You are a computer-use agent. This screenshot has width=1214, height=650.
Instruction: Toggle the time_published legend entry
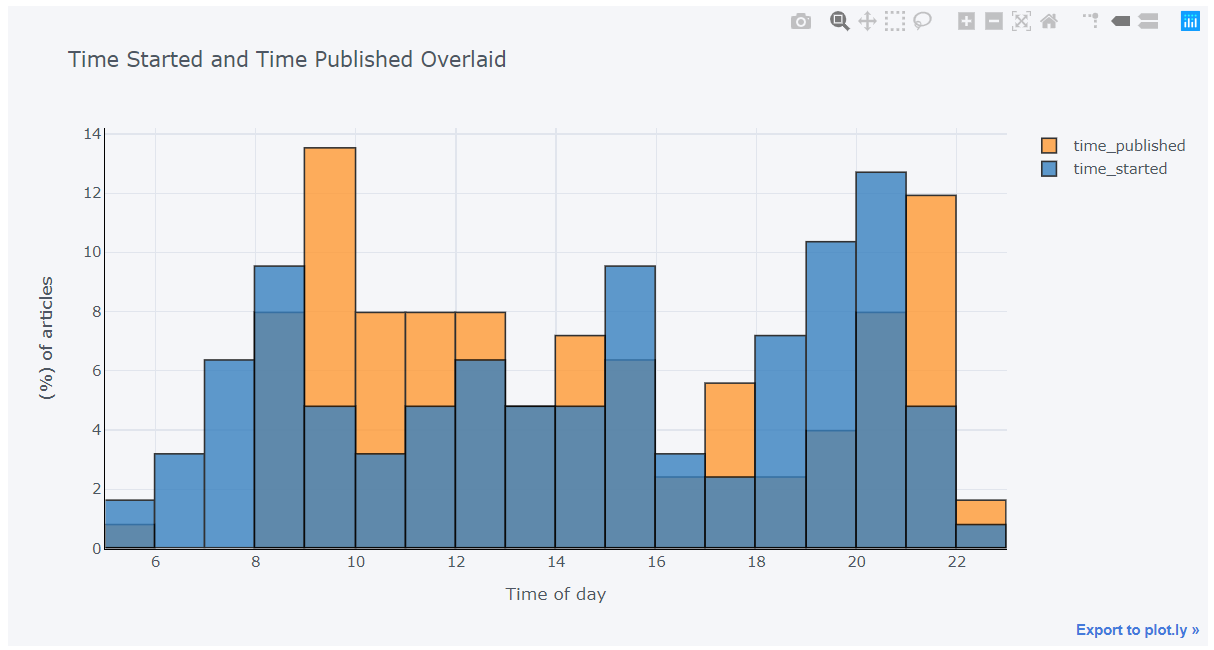pyautogui.click(x=1113, y=146)
